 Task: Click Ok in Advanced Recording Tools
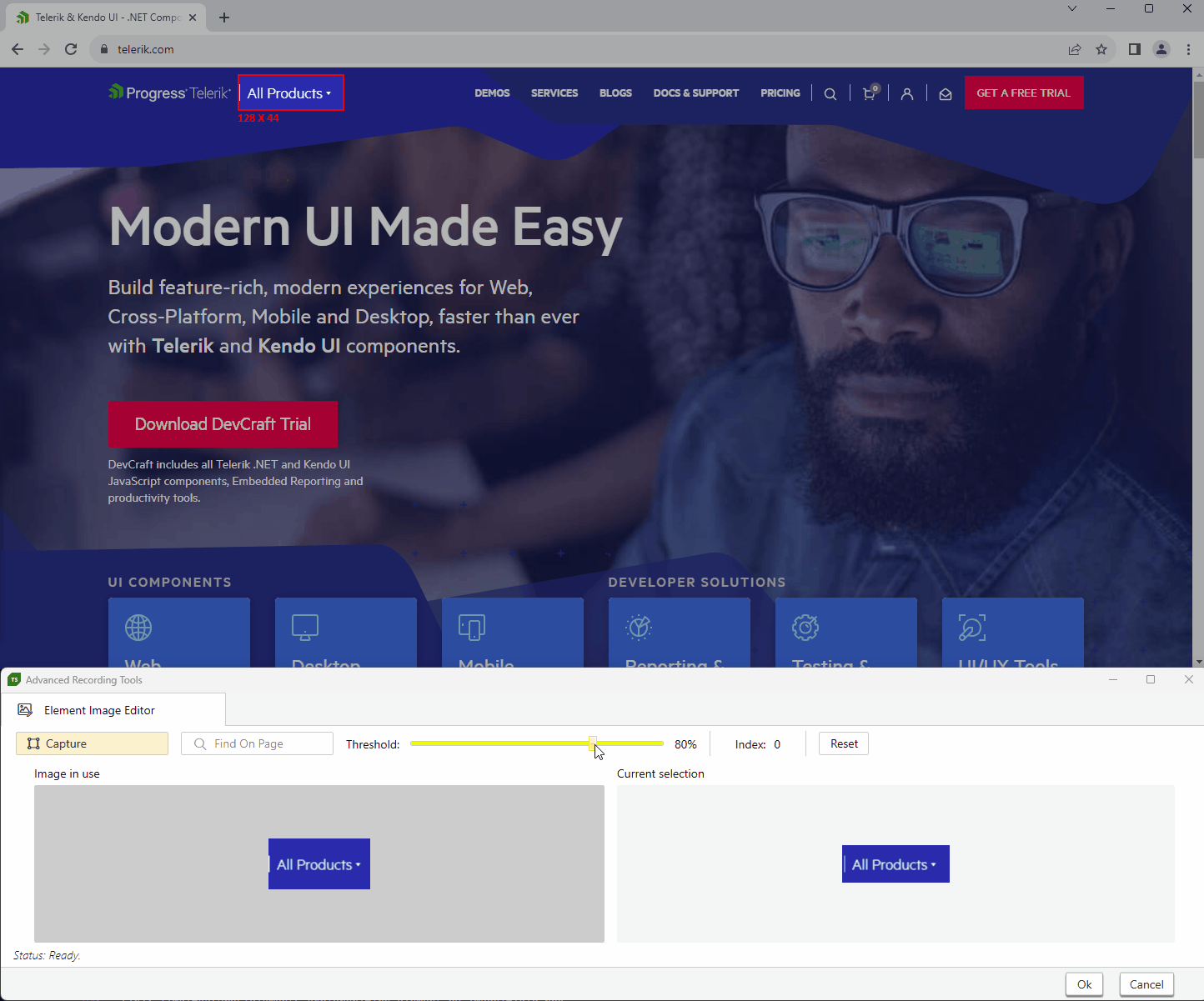[x=1084, y=984]
